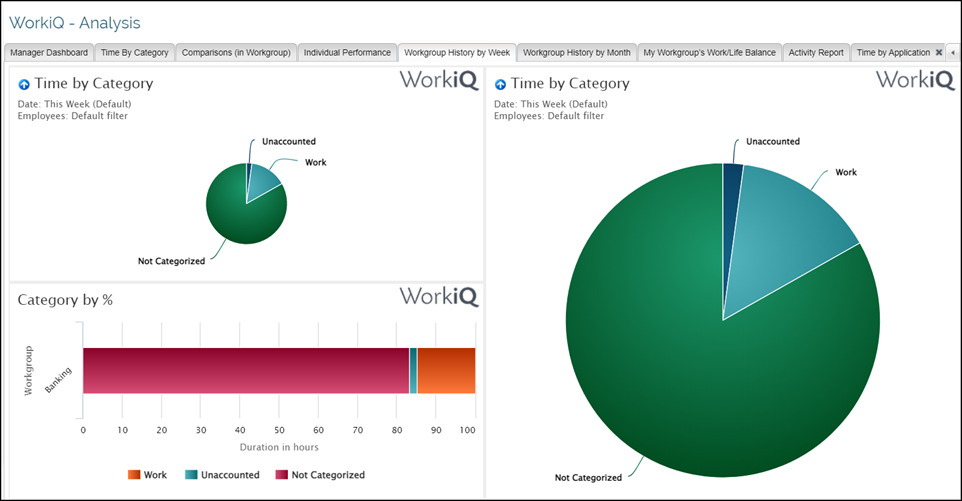Click the crimson Not Categorized bar segment
The width and height of the screenshot is (962, 501).
pos(245,370)
